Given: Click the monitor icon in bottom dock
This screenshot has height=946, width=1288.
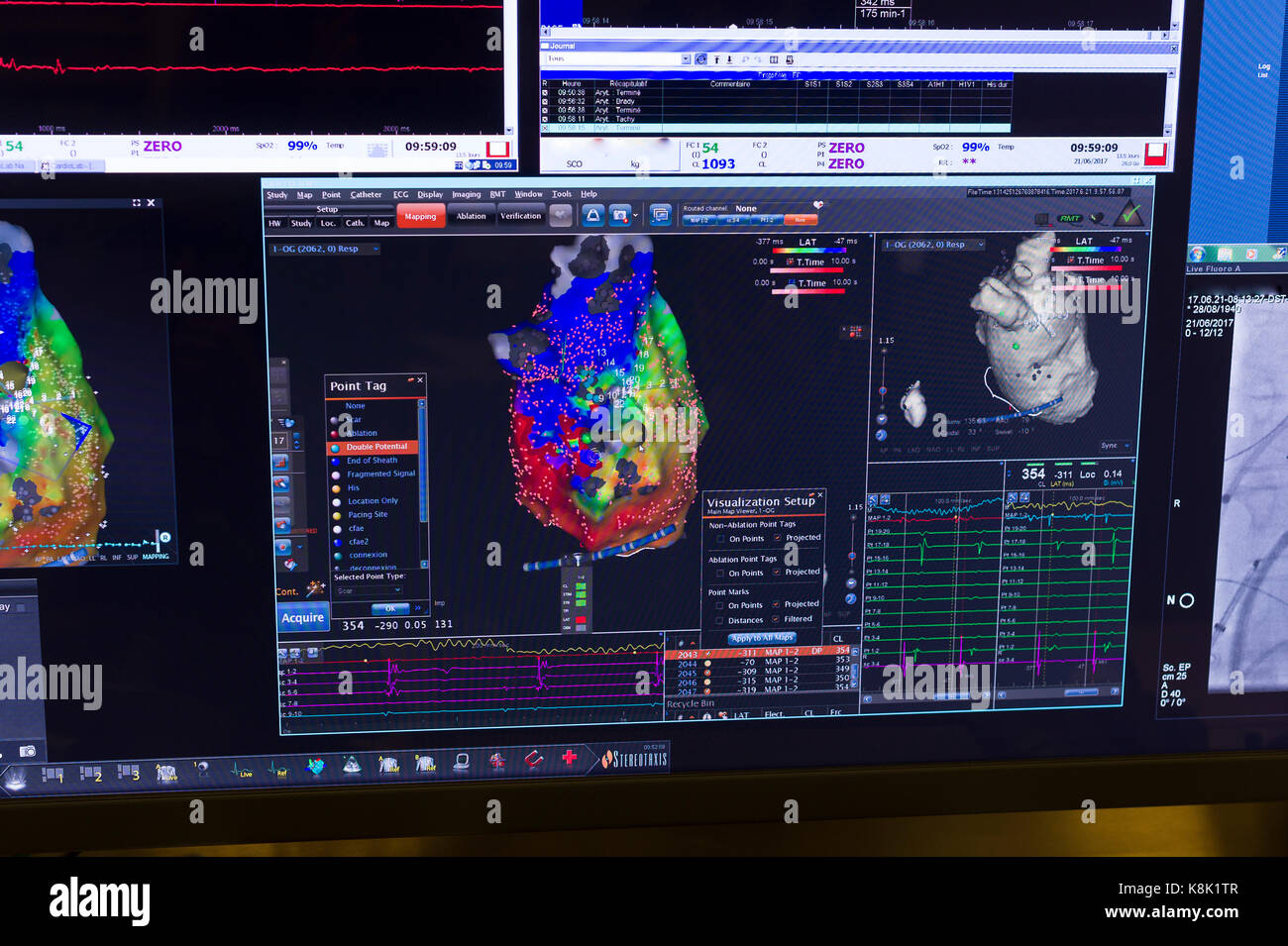Looking at the screenshot, I should tap(462, 762).
